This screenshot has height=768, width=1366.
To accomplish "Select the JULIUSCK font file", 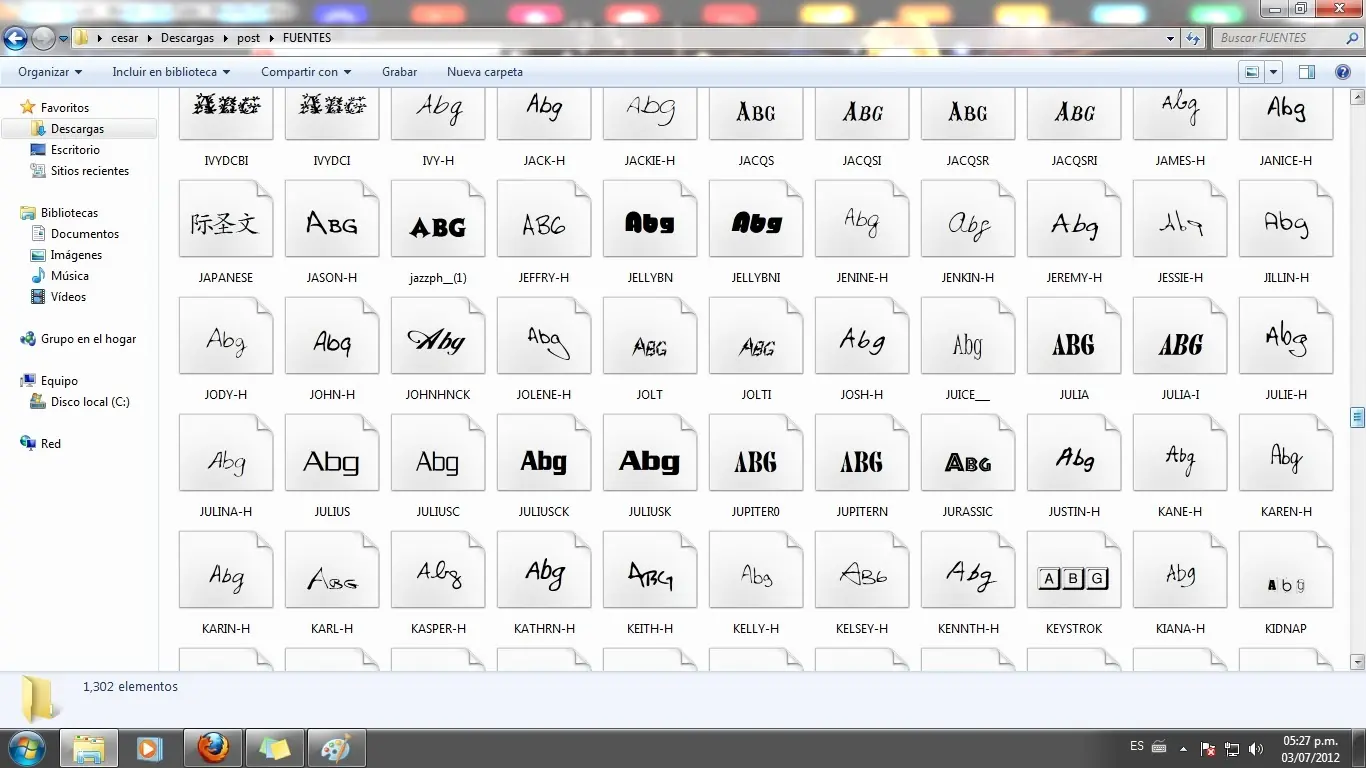I will point(544,466).
